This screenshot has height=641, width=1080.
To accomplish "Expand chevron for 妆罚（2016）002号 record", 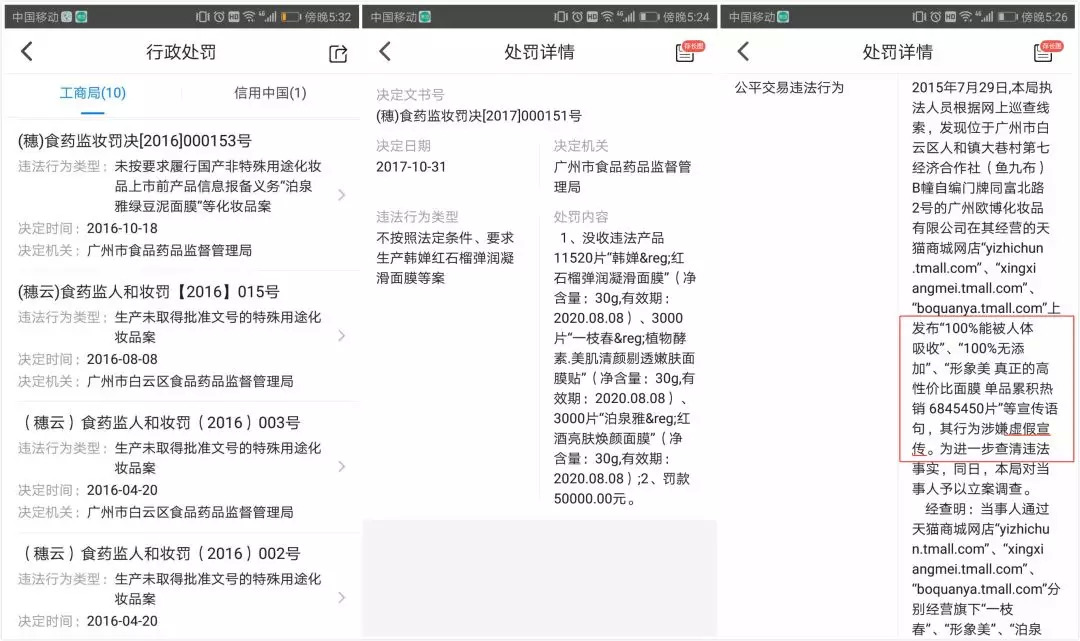I will click(x=342, y=597).
